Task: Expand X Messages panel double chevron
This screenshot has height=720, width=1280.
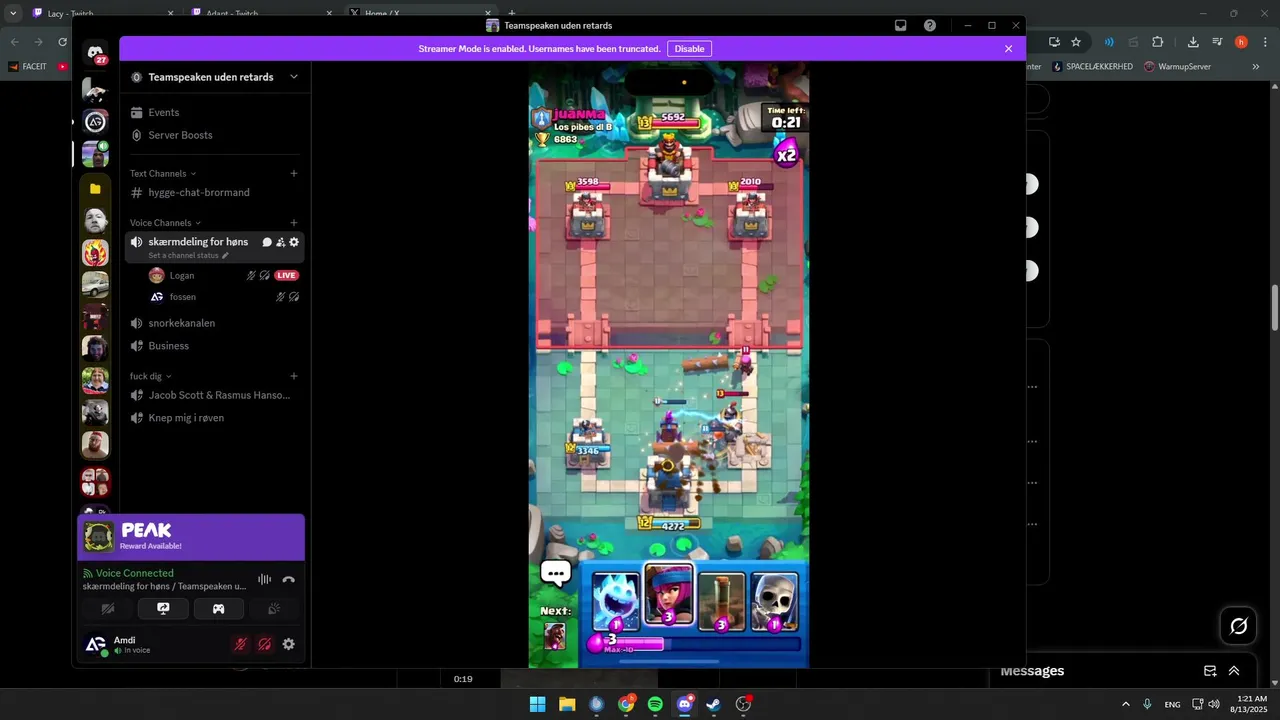Action: coord(1234,671)
